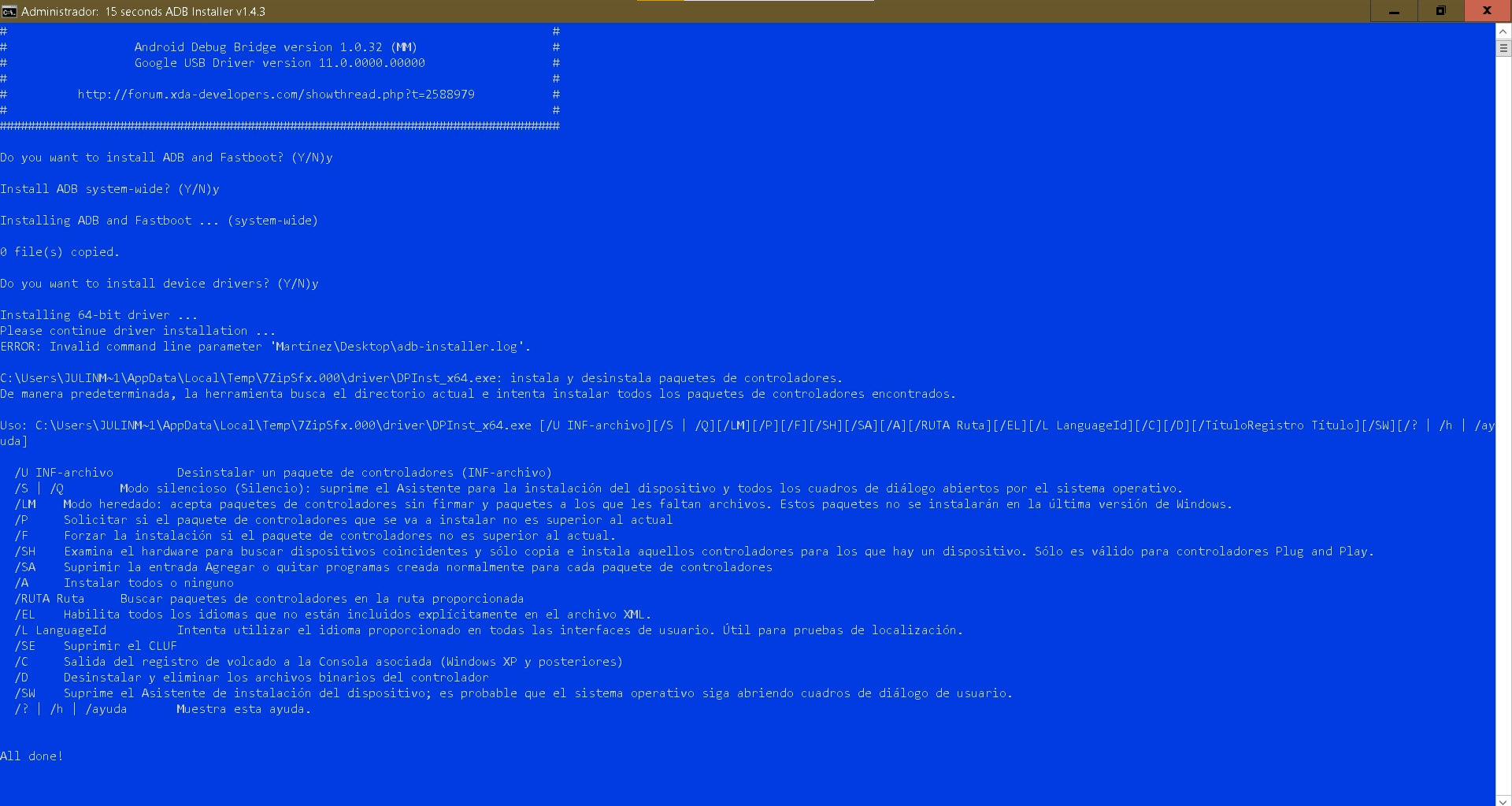
Task: Grab the vertical scrollbar thumb
Action: click(1503, 48)
